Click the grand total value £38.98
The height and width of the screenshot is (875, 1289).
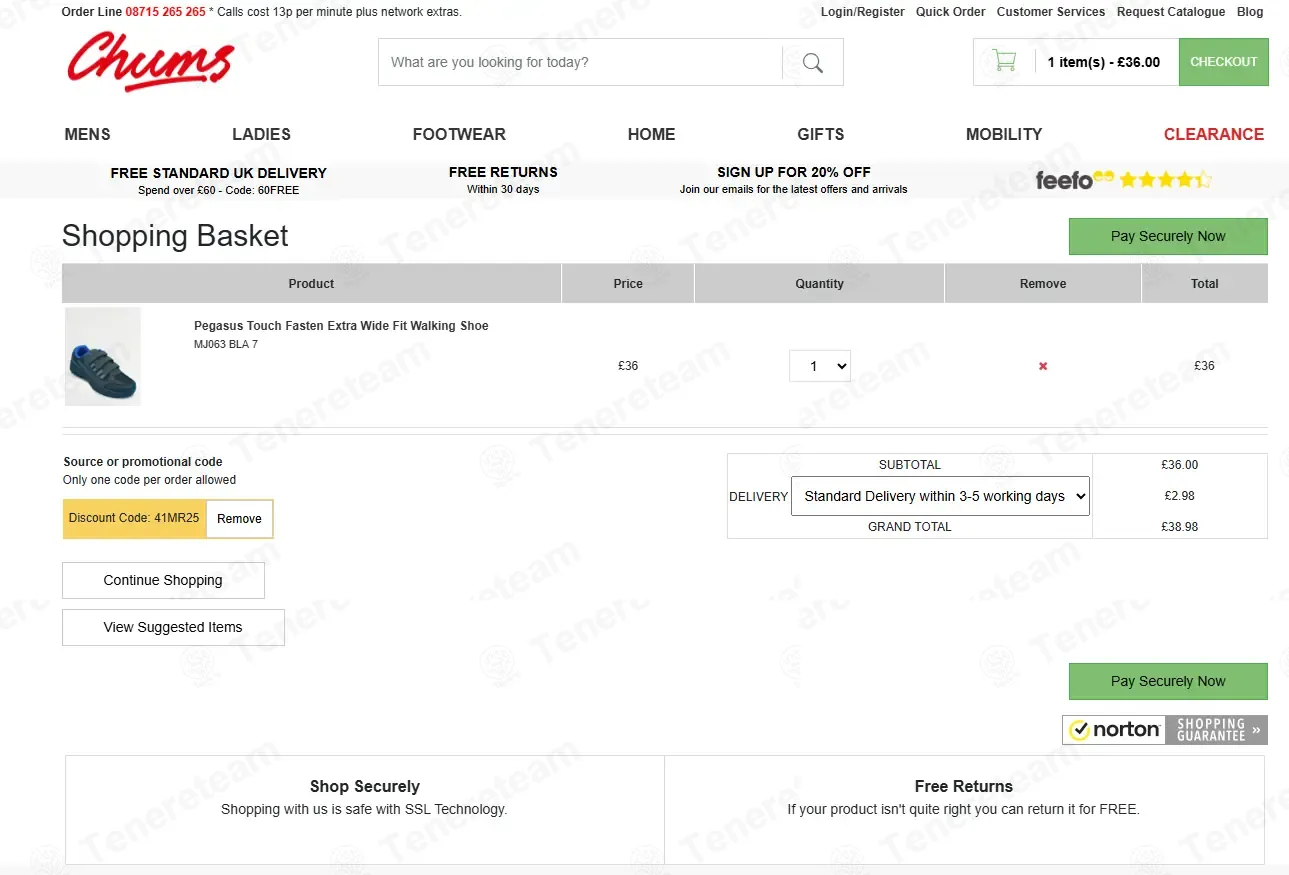click(x=1180, y=527)
